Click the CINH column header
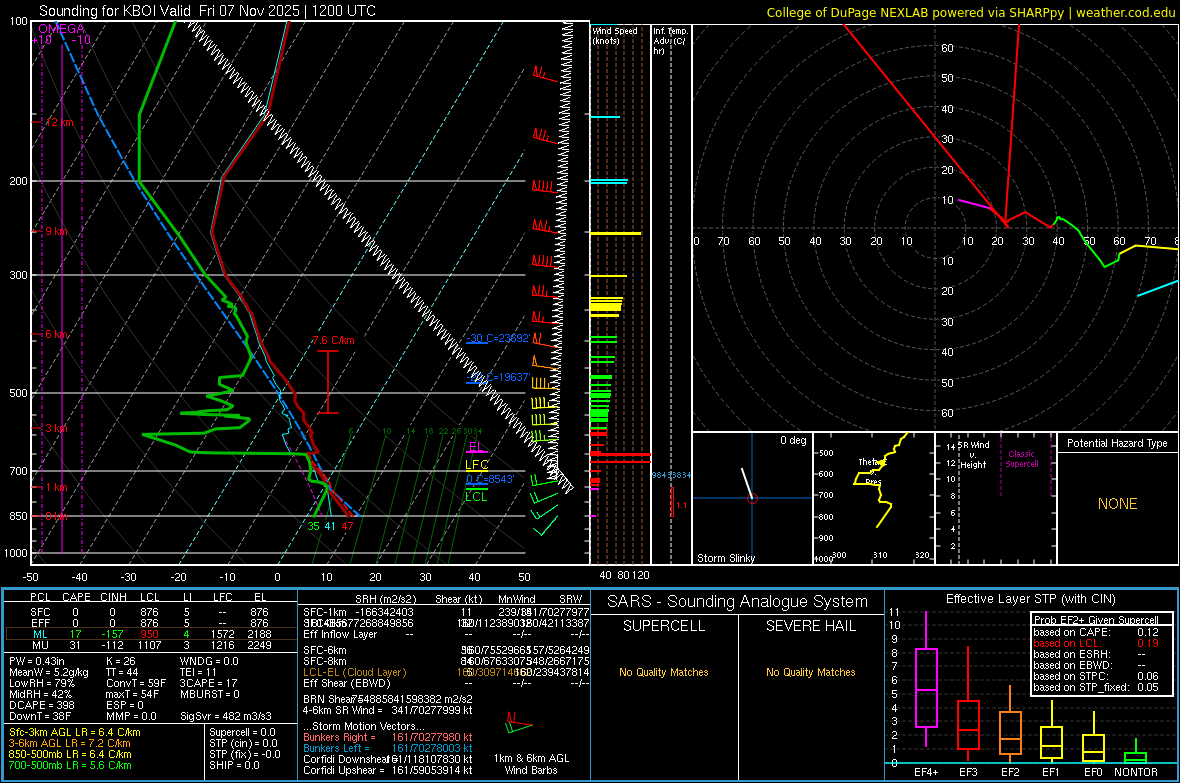1180x783 pixels. tap(114, 597)
